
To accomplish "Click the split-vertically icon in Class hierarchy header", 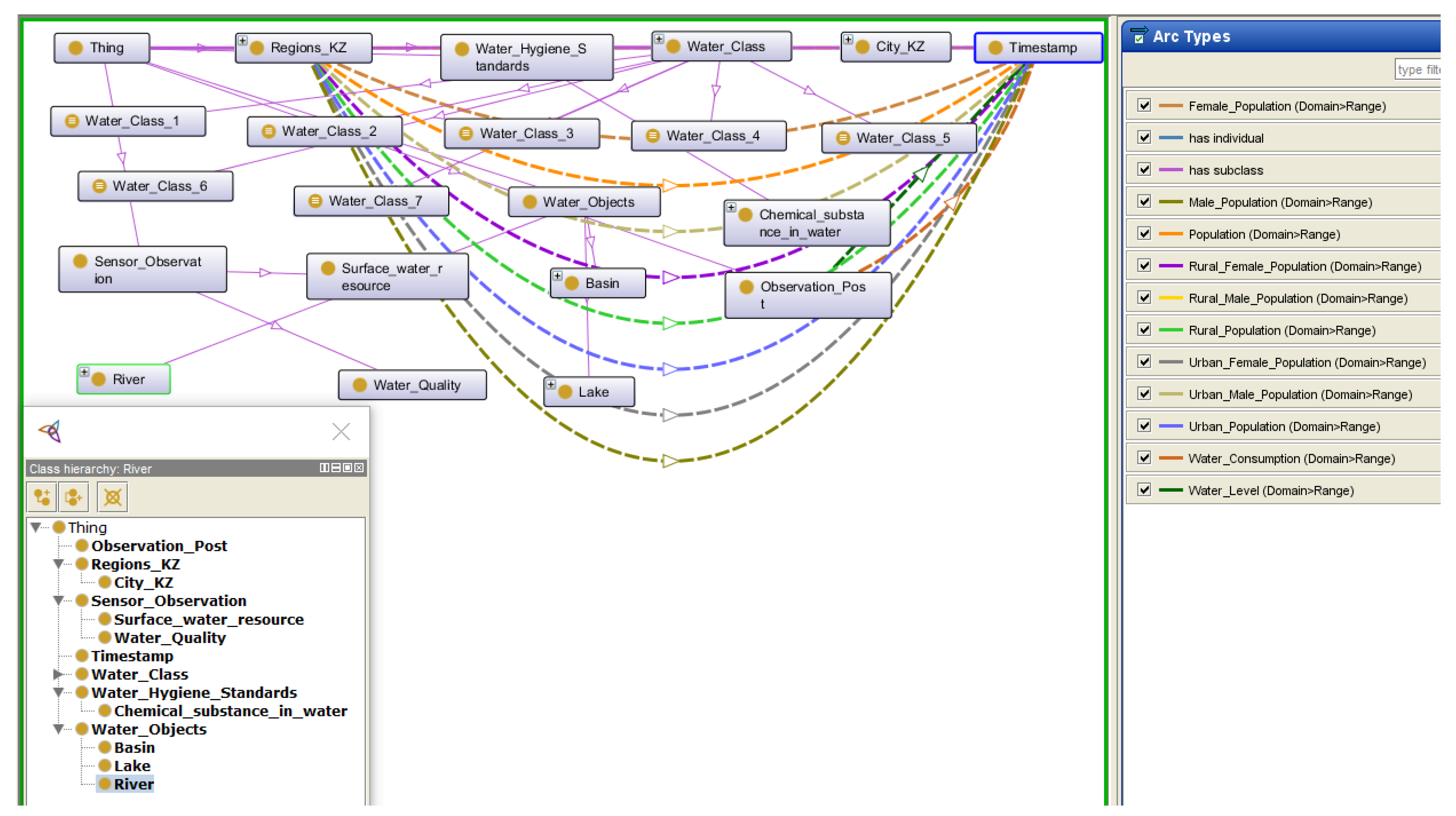I will tap(336, 468).
